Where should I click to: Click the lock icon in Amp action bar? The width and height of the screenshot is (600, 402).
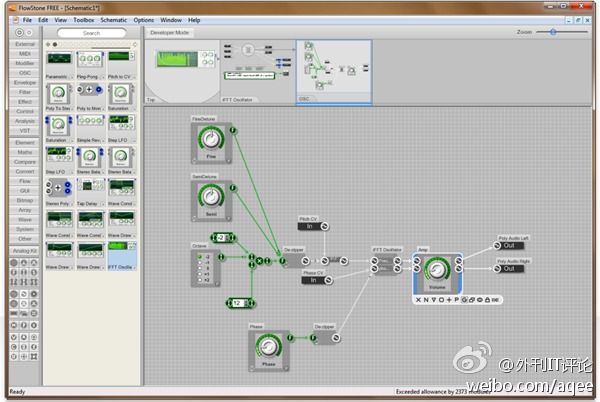pyautogui.click(x=487, y=300)
